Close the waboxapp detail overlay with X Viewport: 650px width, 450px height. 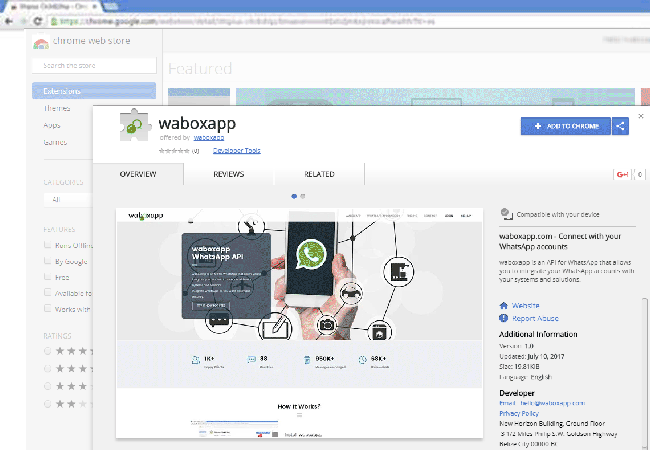[641, 116]
